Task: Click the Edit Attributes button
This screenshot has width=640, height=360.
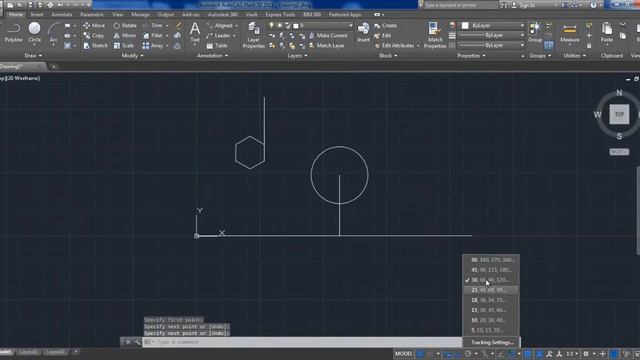Action: coord(395,46)
